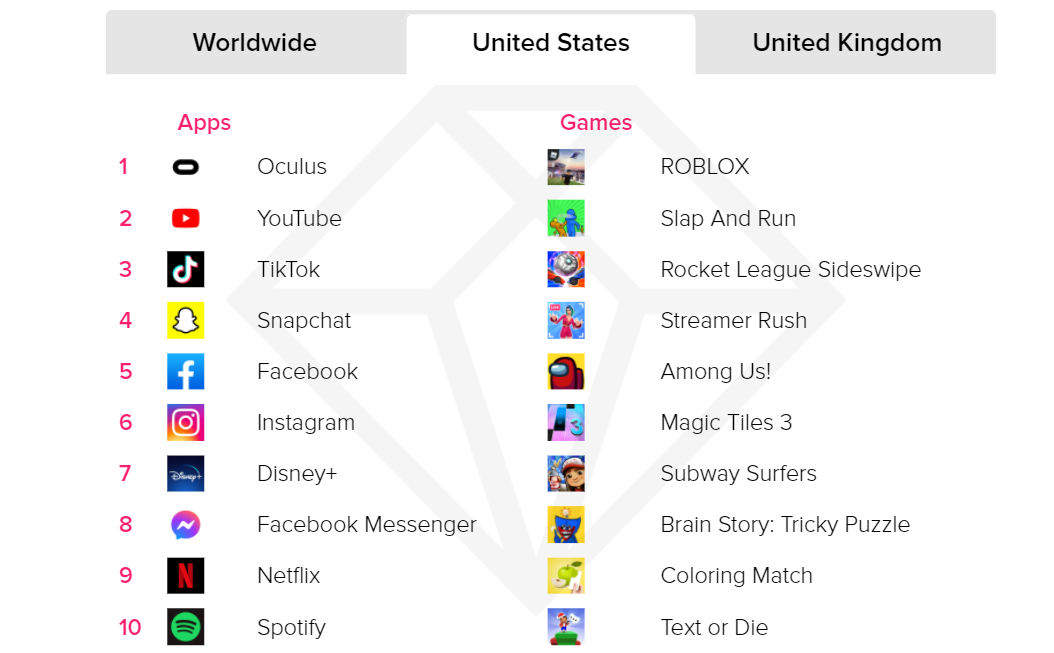Click the ROBLOX game name
This screenshot has width=1054, height=653.
tap(705, 167)
